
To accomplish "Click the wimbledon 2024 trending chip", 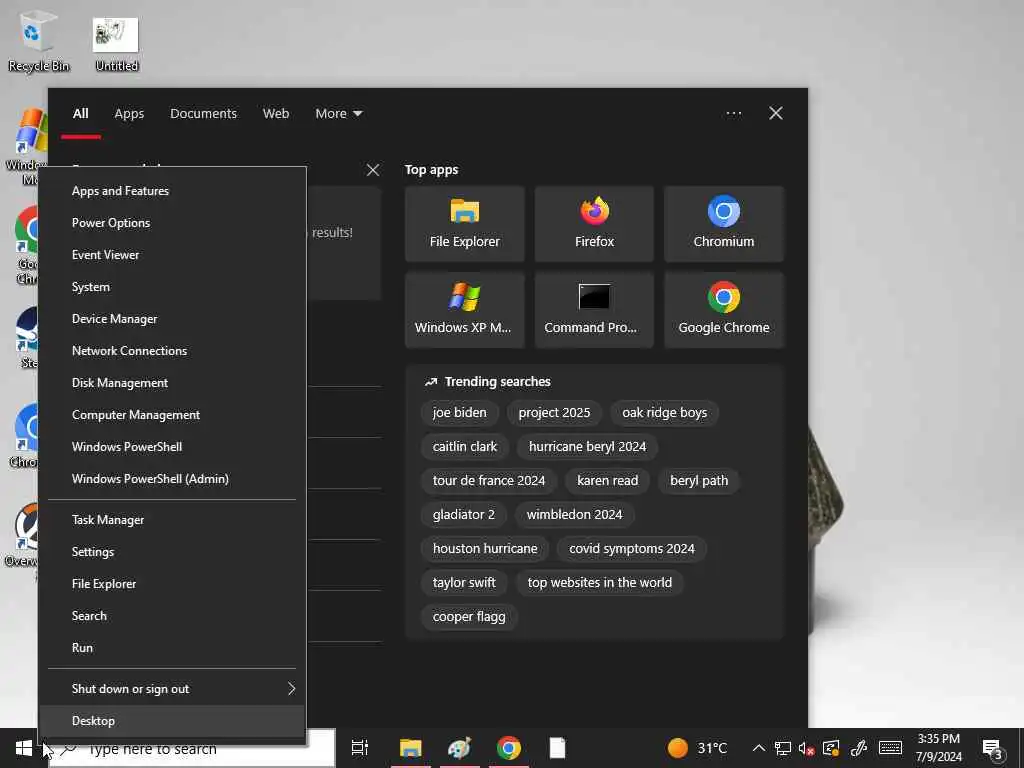I will pyautogui.click(x=575, y=515).
